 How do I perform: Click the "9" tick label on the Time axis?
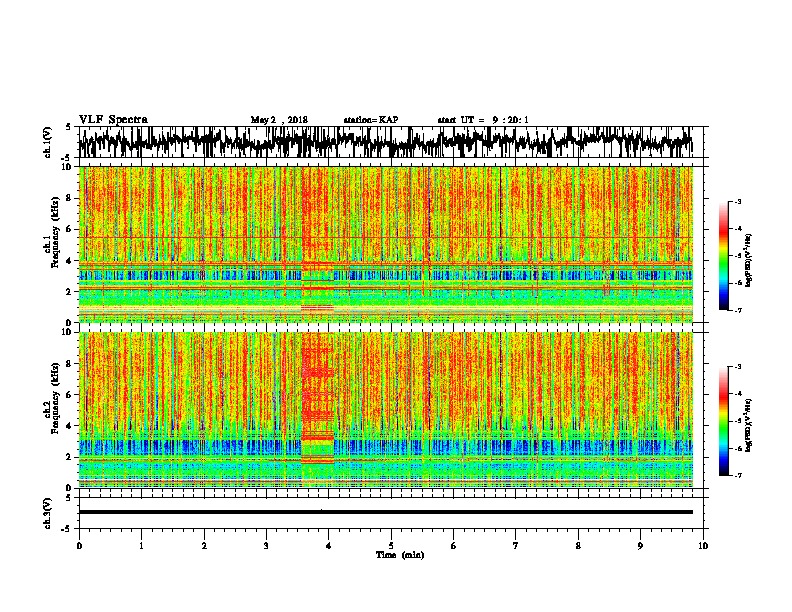point(640,546)
